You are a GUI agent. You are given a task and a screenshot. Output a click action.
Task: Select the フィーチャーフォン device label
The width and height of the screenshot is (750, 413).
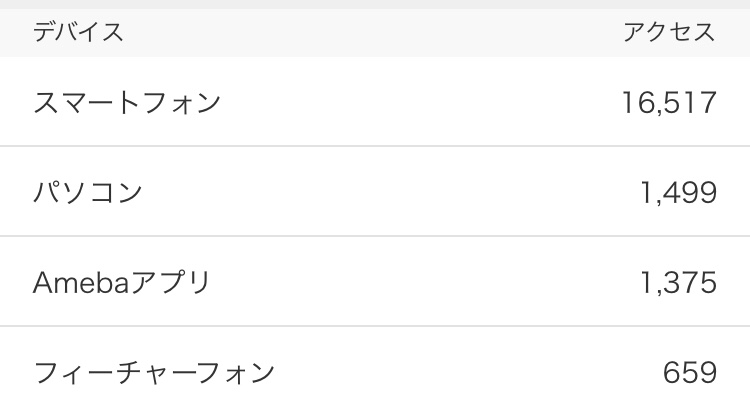[154, 374]
